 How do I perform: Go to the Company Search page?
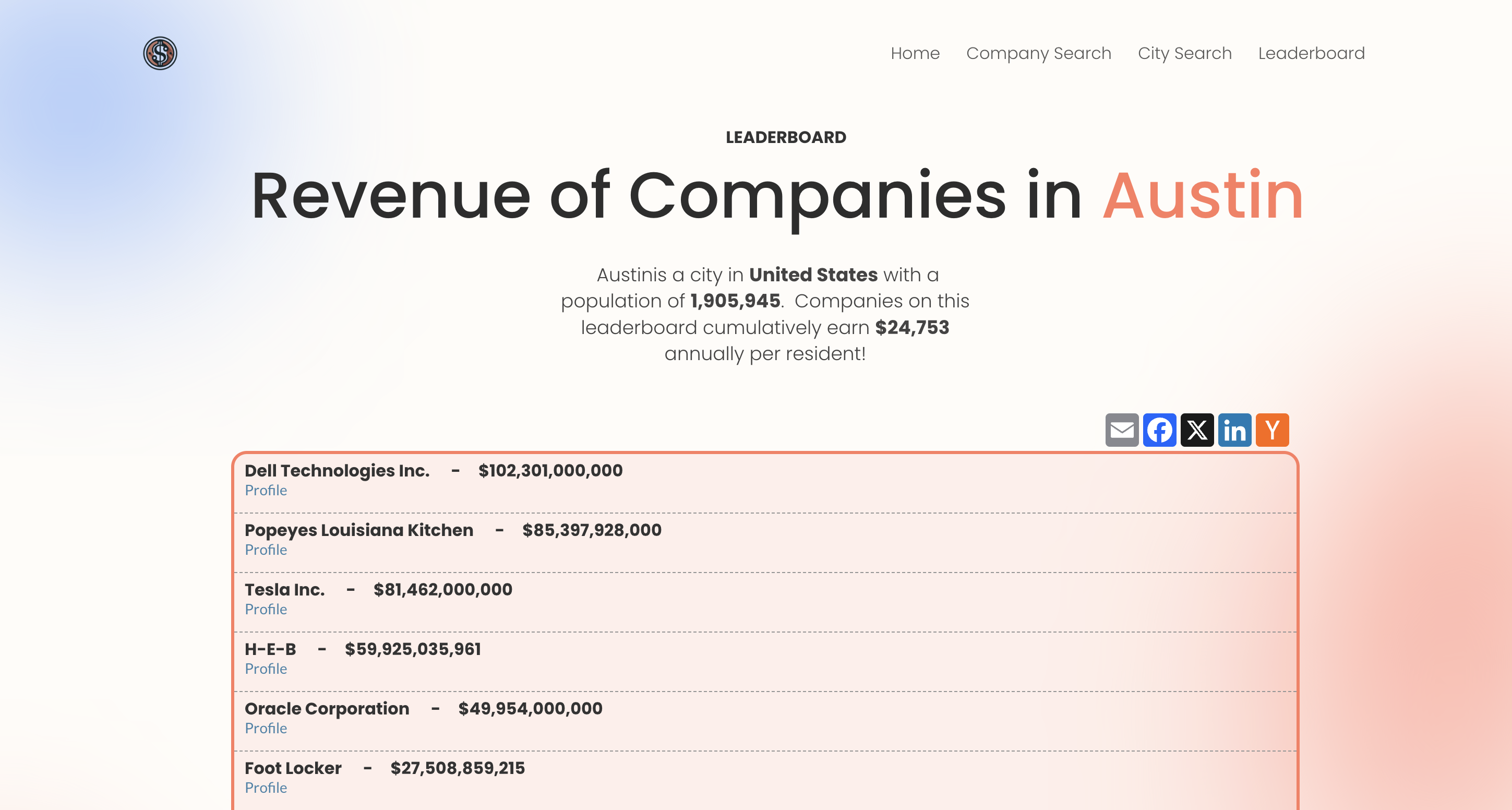[x=1038, y=53]
